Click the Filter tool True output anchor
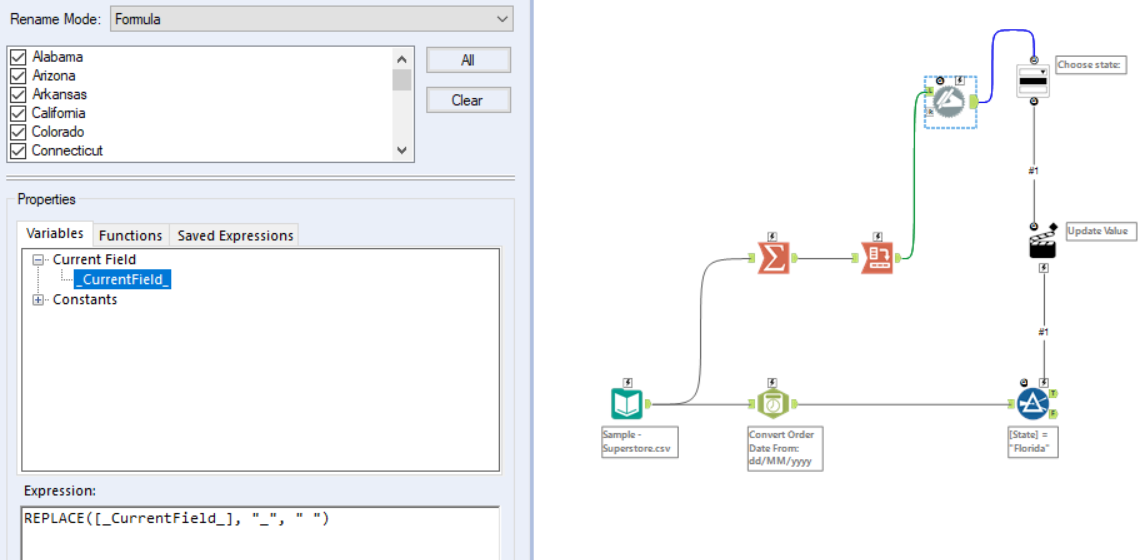The image size is (1147, 560). (1053, 393)
